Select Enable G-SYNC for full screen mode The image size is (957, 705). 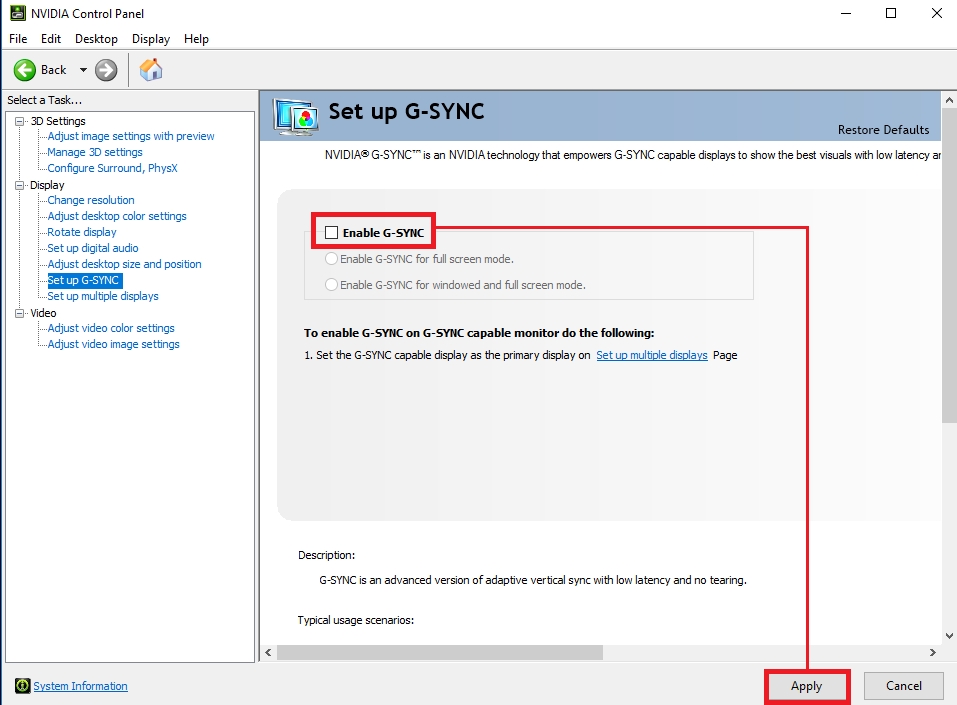click(x=332, y=259)
